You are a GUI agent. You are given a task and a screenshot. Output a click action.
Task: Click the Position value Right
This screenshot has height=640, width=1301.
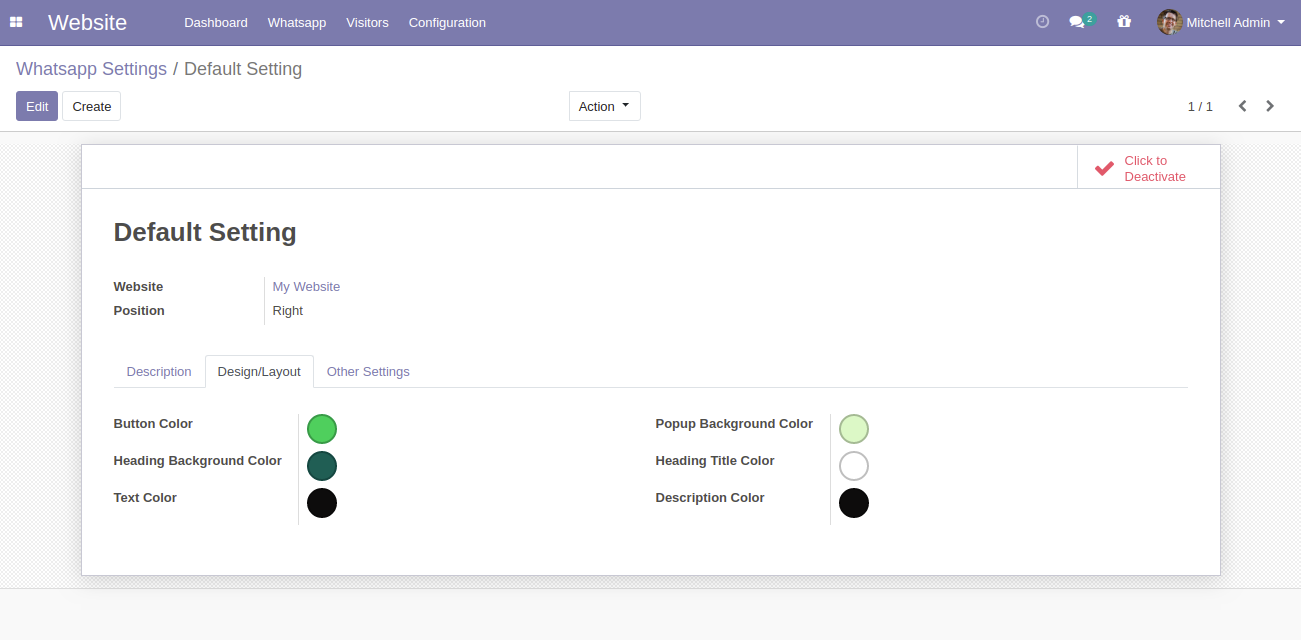coord(288,310)
